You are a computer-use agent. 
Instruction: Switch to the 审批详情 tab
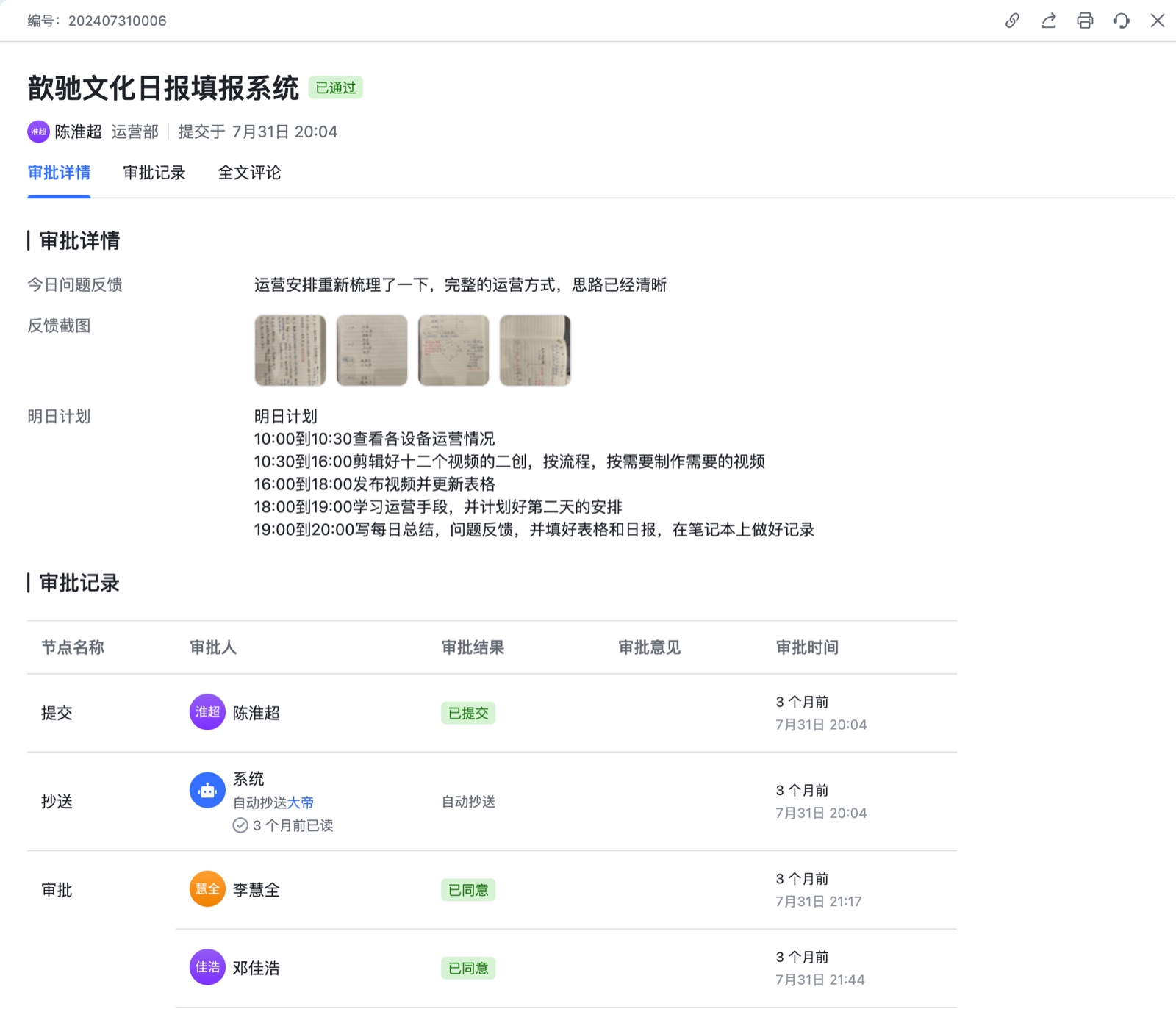[x=59, y=173]
